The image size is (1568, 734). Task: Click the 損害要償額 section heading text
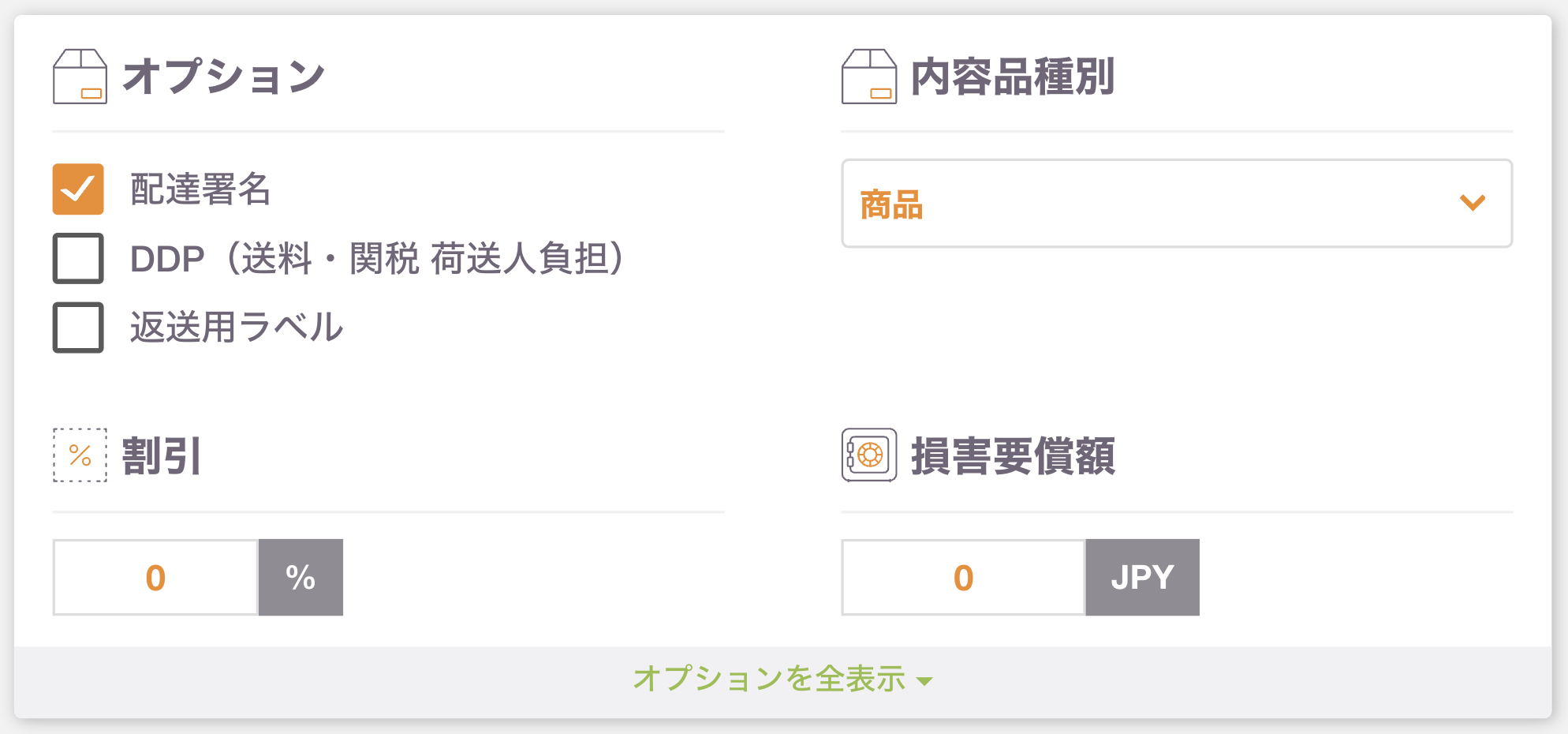[1013, 456]
